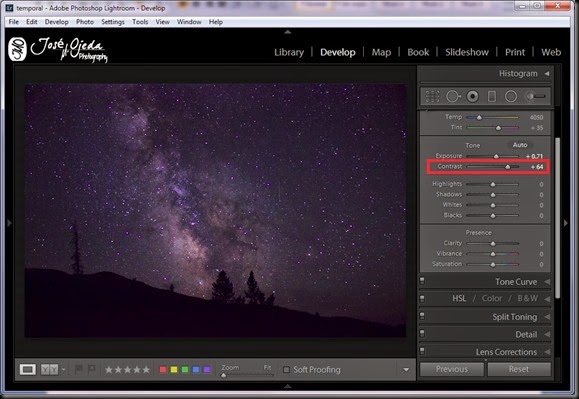Open the Settings menu
The height and width of the screenshot is (399, 579).
113,22
